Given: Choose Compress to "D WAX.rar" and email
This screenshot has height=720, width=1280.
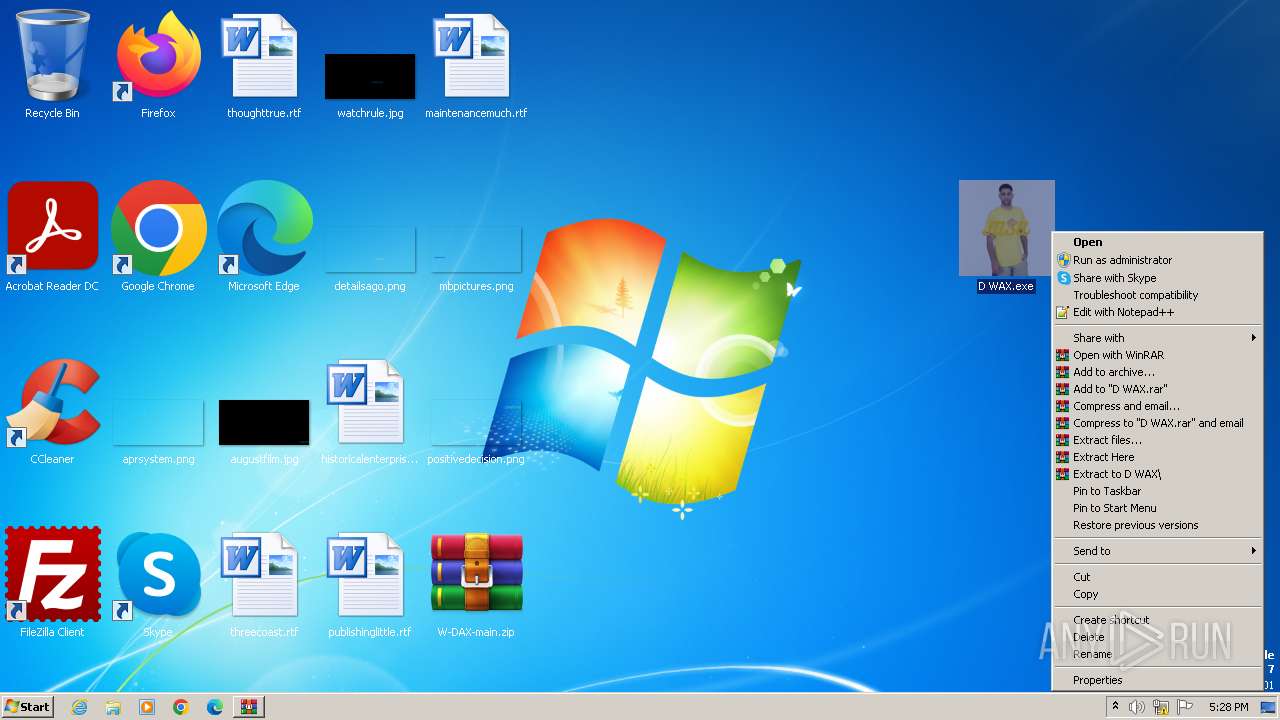Looking at the screenshot, I should [x=1158, y=423].
